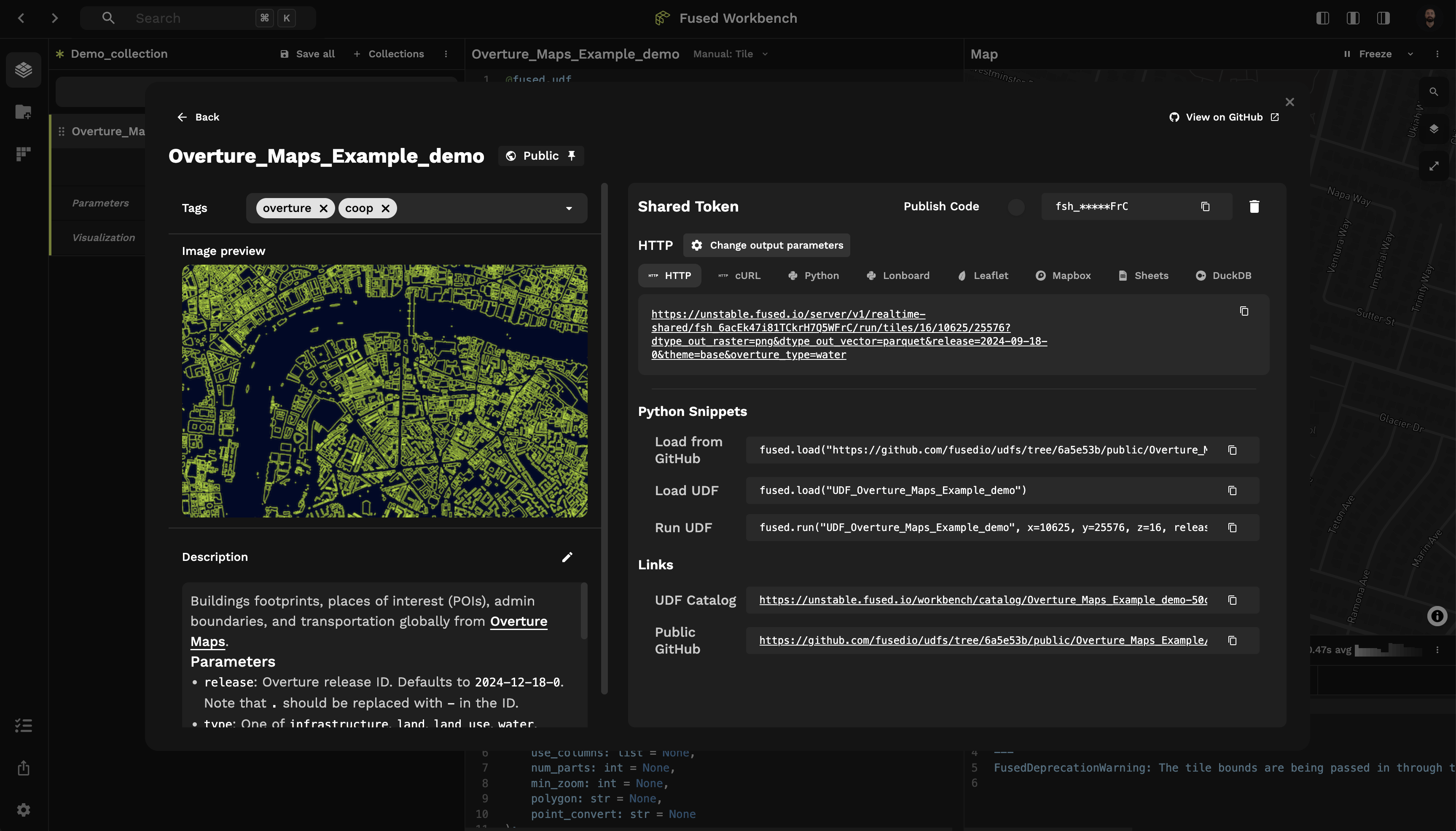Select the Mapbox tab
The width and height of the screenshot is (1456, 831).
(x=1063, y=276)
